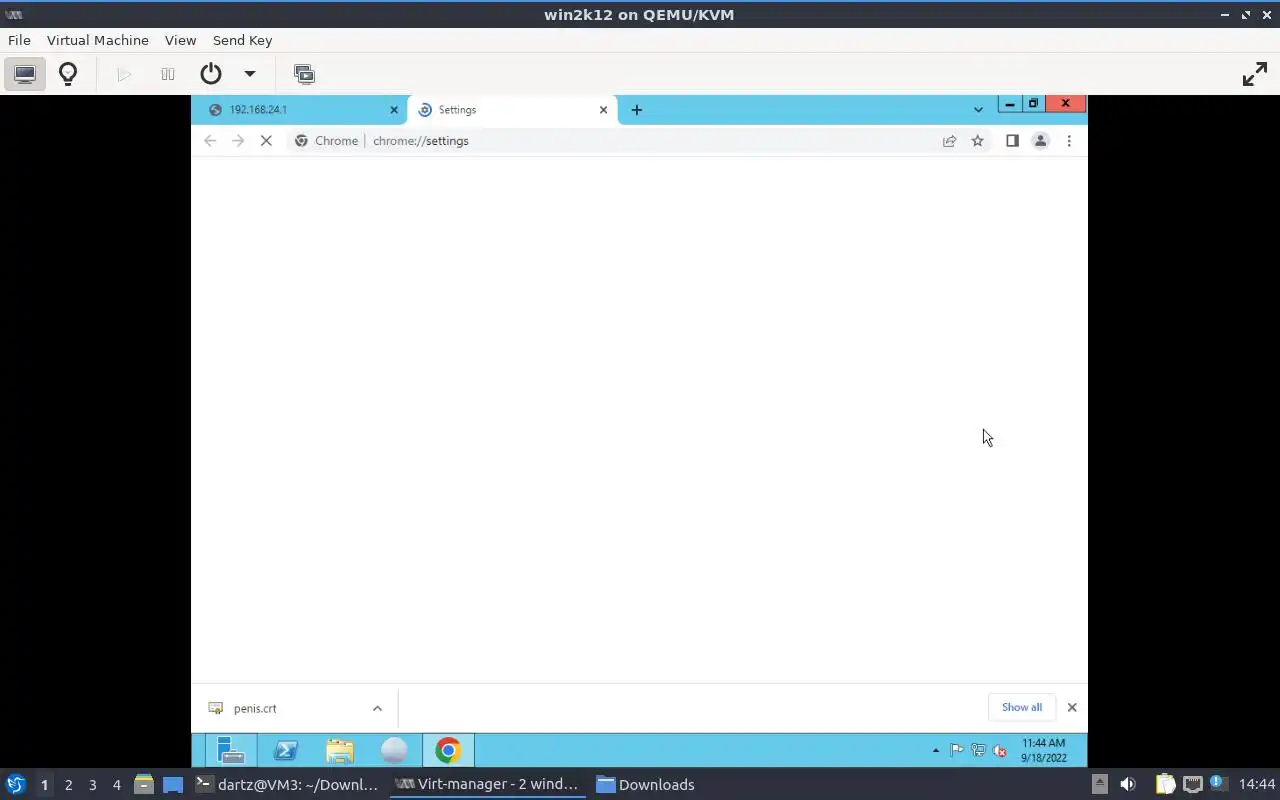Open host clipboard manager tray icon

click(x=1165, y=785)
